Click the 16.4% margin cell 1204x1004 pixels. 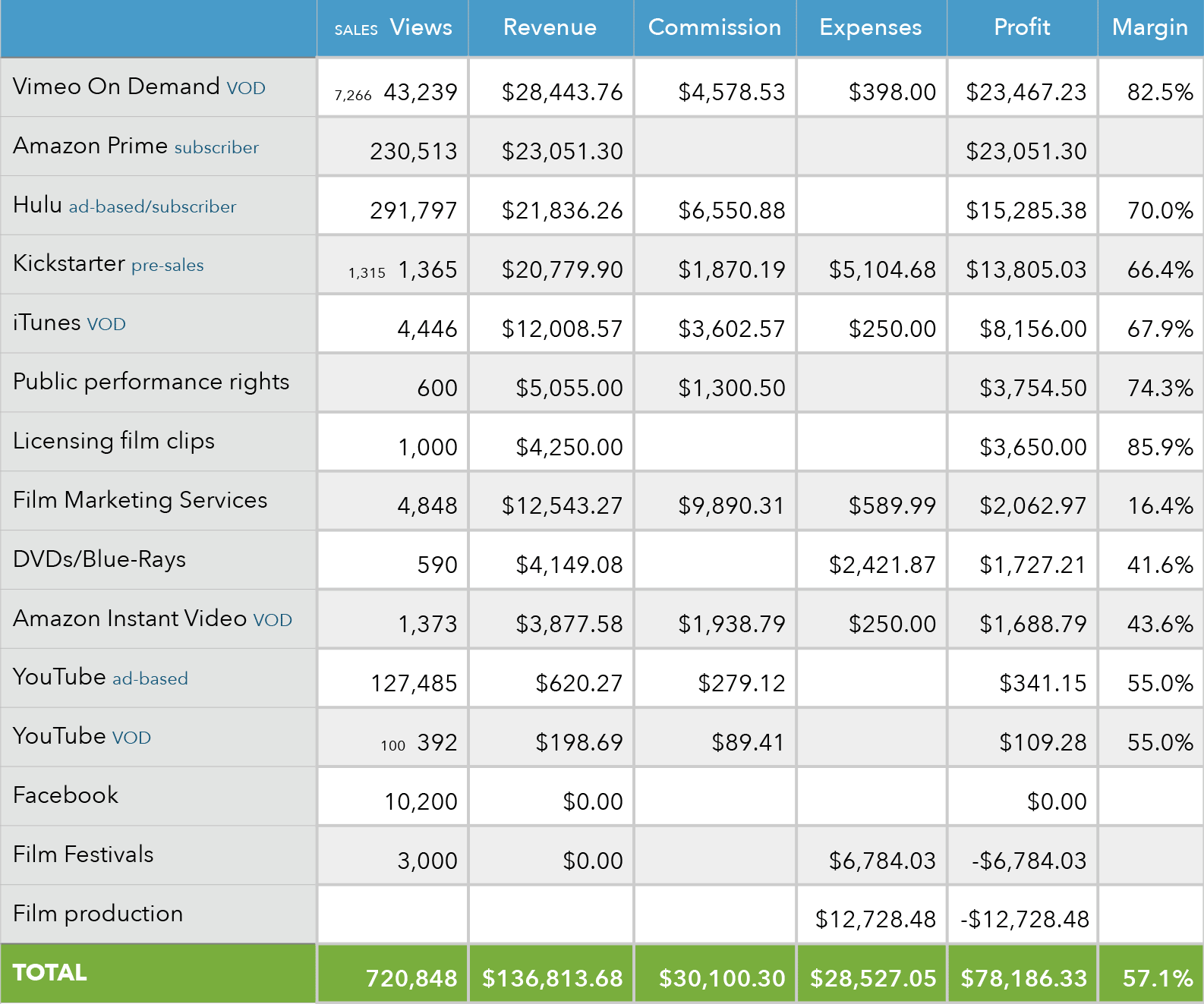(x=1151, y=501)
